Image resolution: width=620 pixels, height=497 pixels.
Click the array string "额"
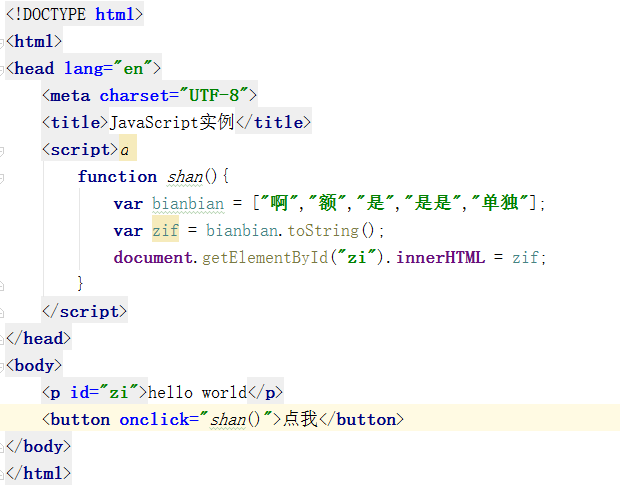327,203
